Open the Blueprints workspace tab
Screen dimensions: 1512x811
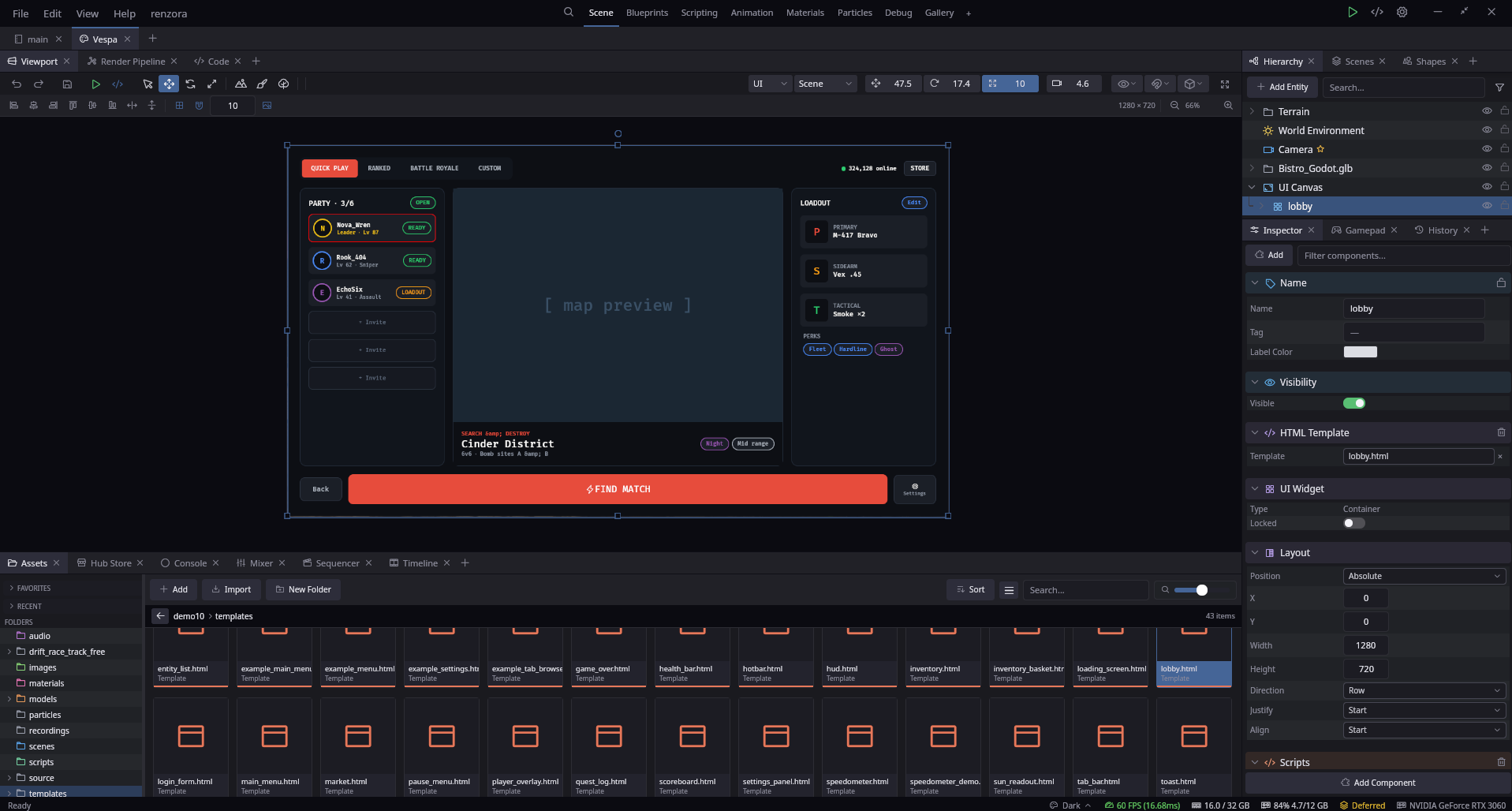click(x=647, y=13)
